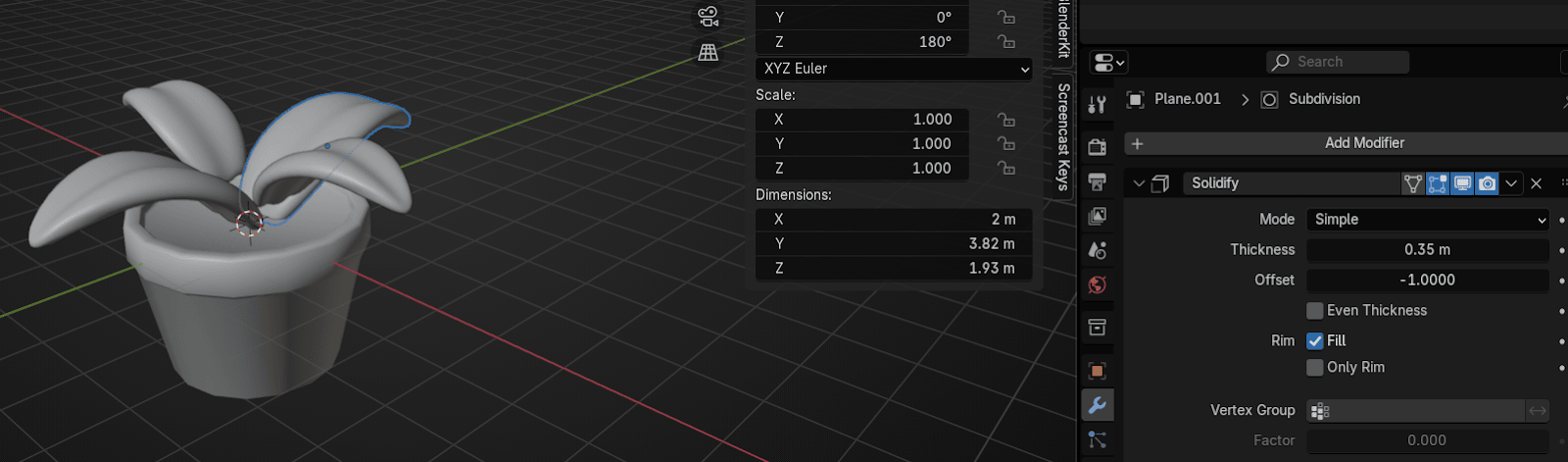Viewport: 1568px width, 462px height.
Task: Open the Screencast Keys sidebar tab
Action: coord(1062,137)
